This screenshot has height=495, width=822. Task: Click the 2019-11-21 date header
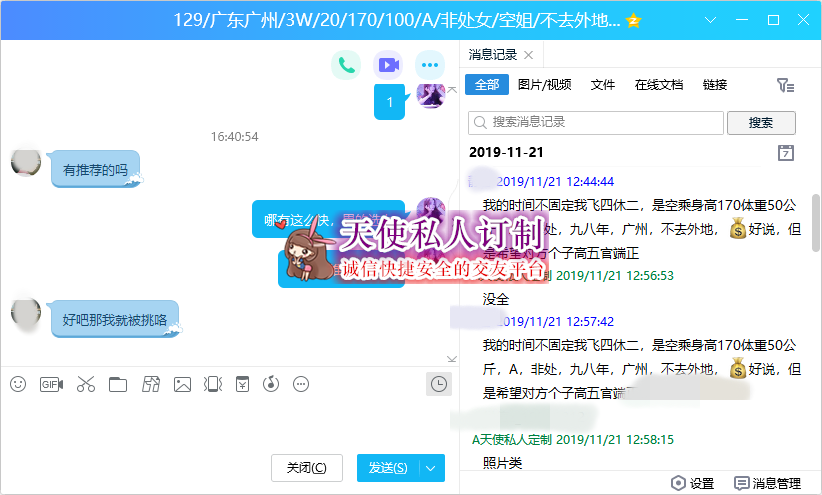(506, 153)
